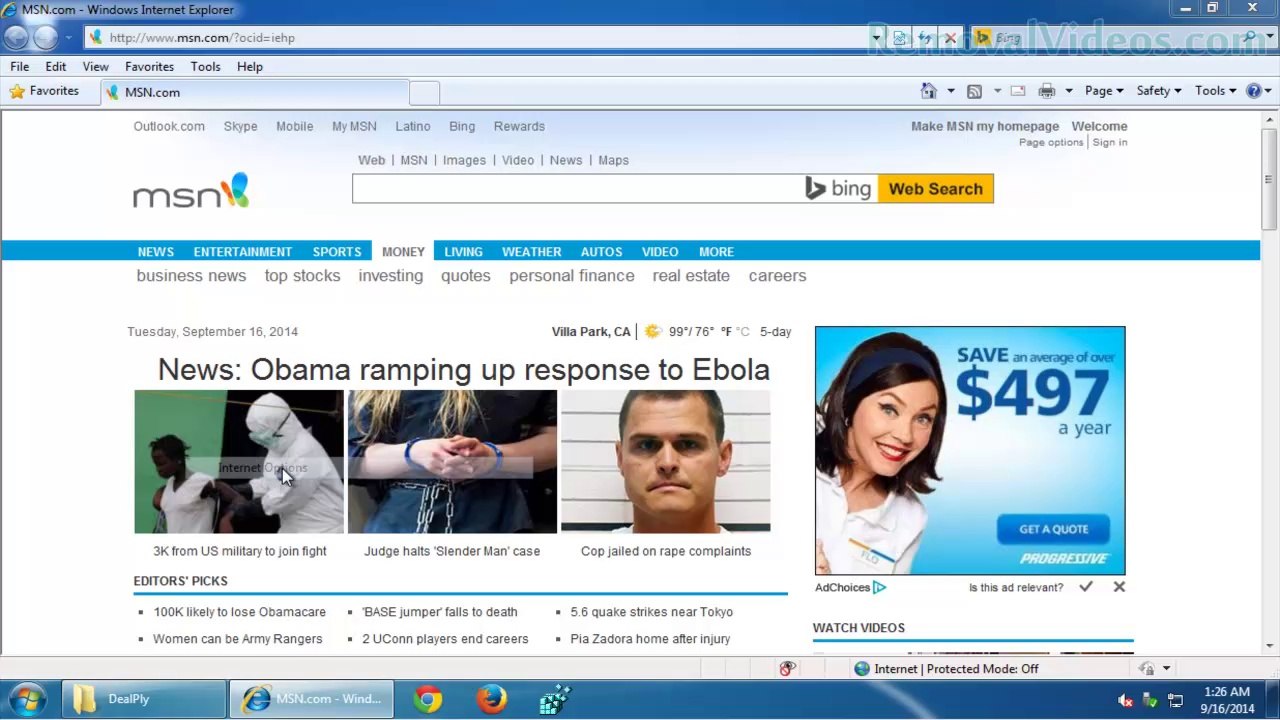Click the Web Search button

[935, 189]
